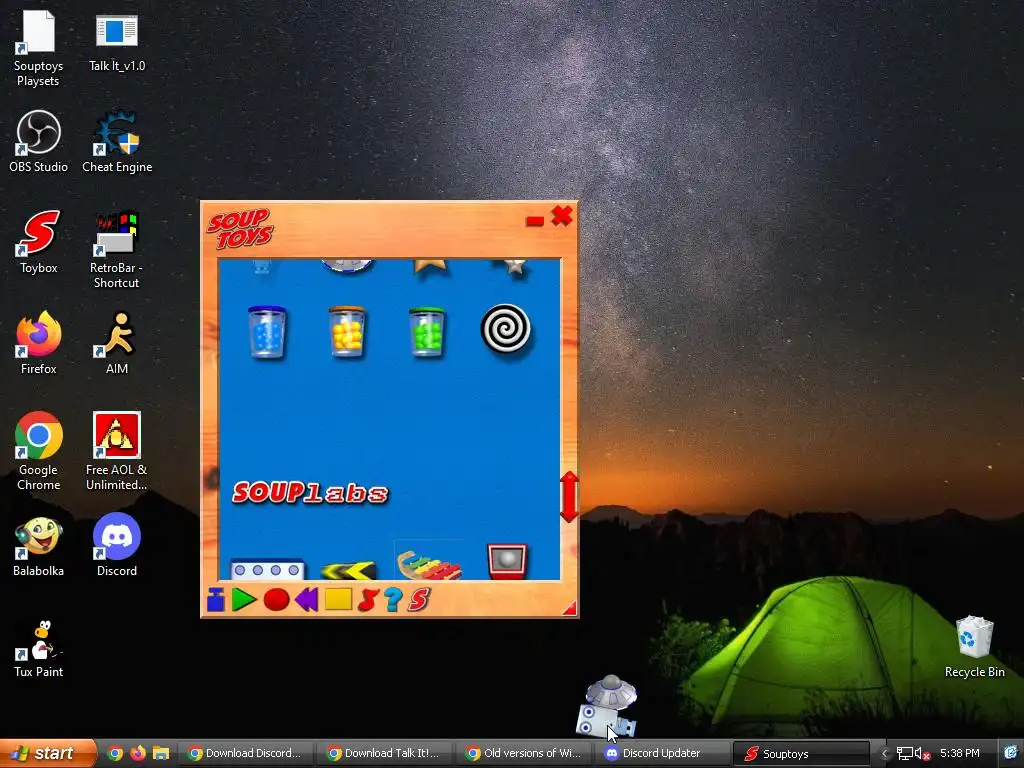Launch OBS Studio from desktop
The width and height of the screenshot is (1024, 768).
pos(38,142)
